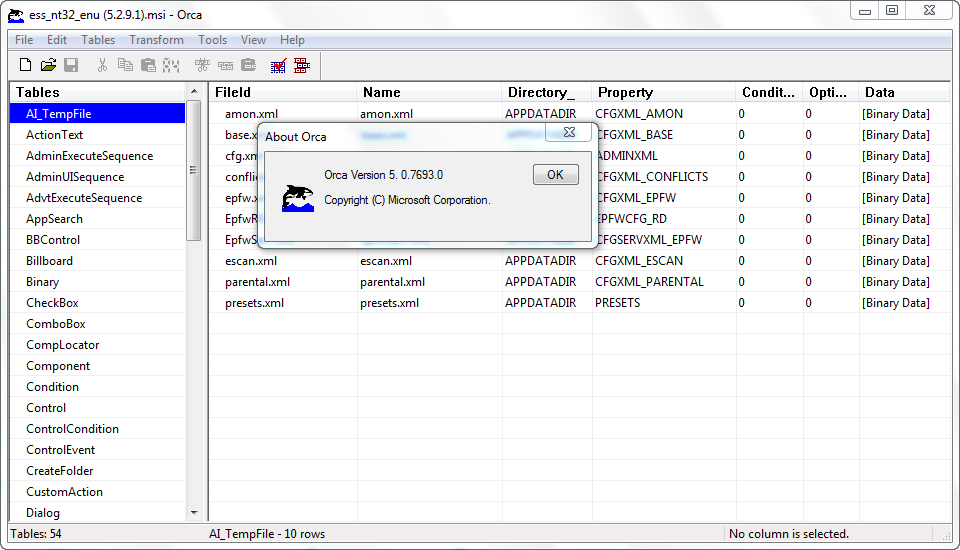Open the Tables menu

tap(98, 40)
